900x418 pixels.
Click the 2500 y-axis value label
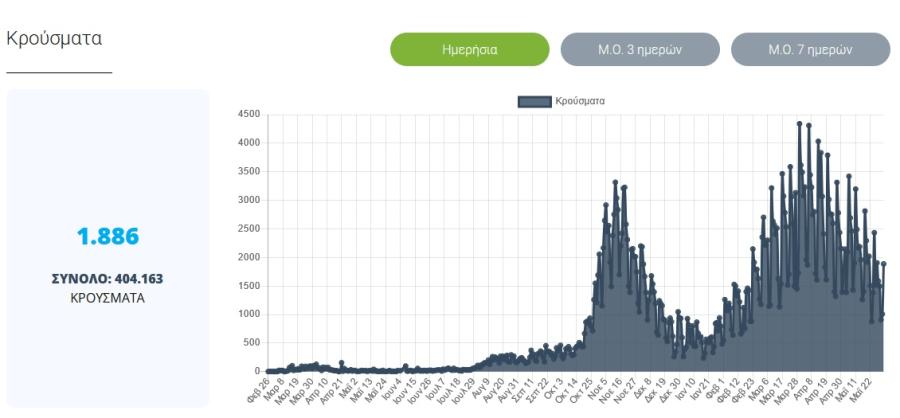point(249,229)
